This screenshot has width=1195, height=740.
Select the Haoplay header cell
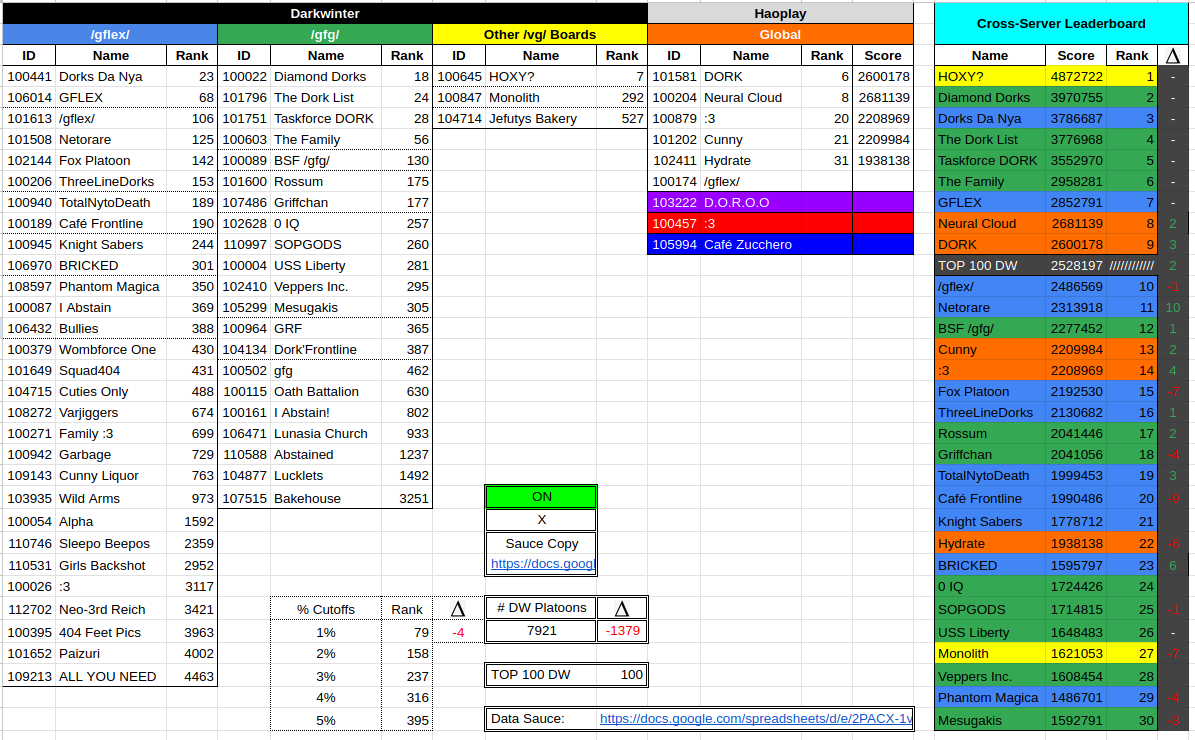[x=780, y=14]
